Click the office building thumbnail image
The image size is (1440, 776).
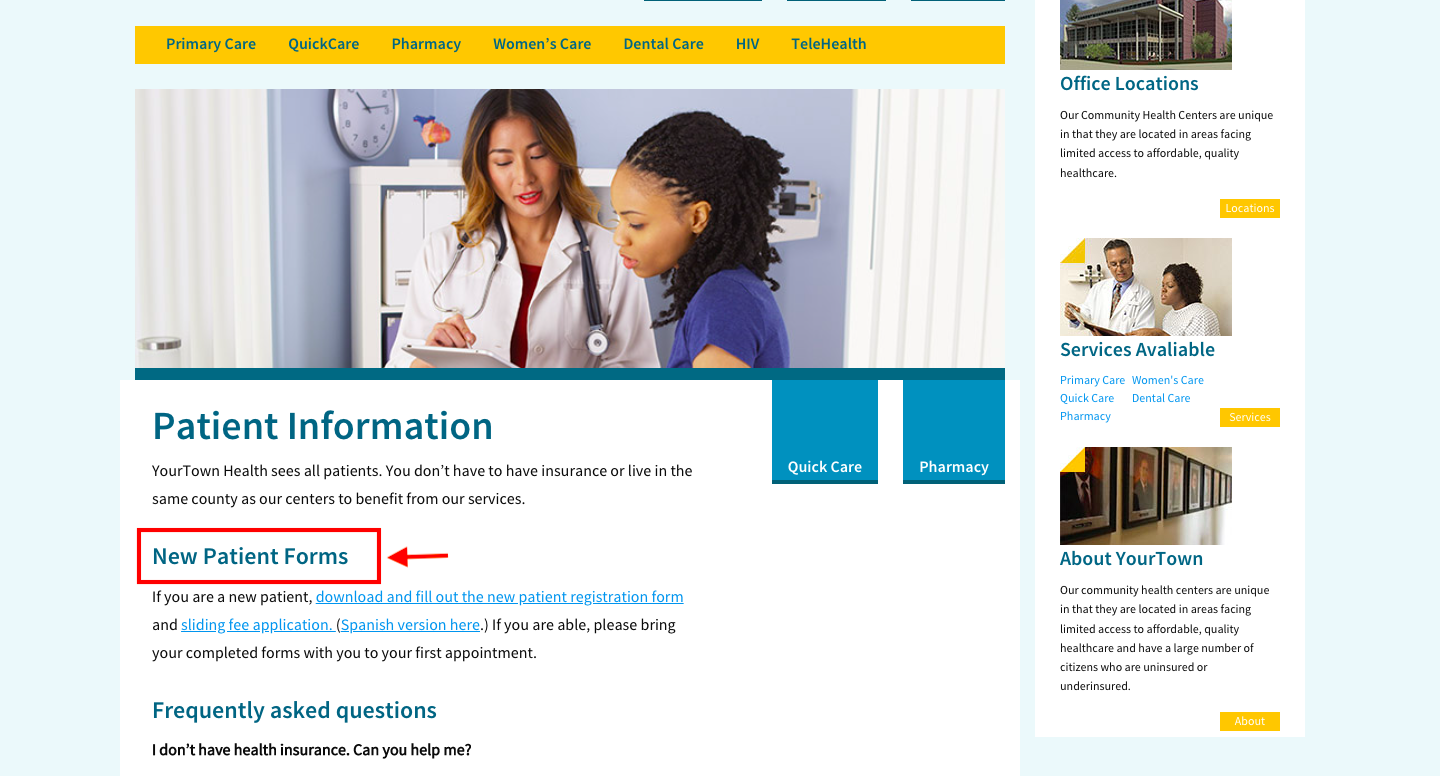click(x=1146, y=34)
